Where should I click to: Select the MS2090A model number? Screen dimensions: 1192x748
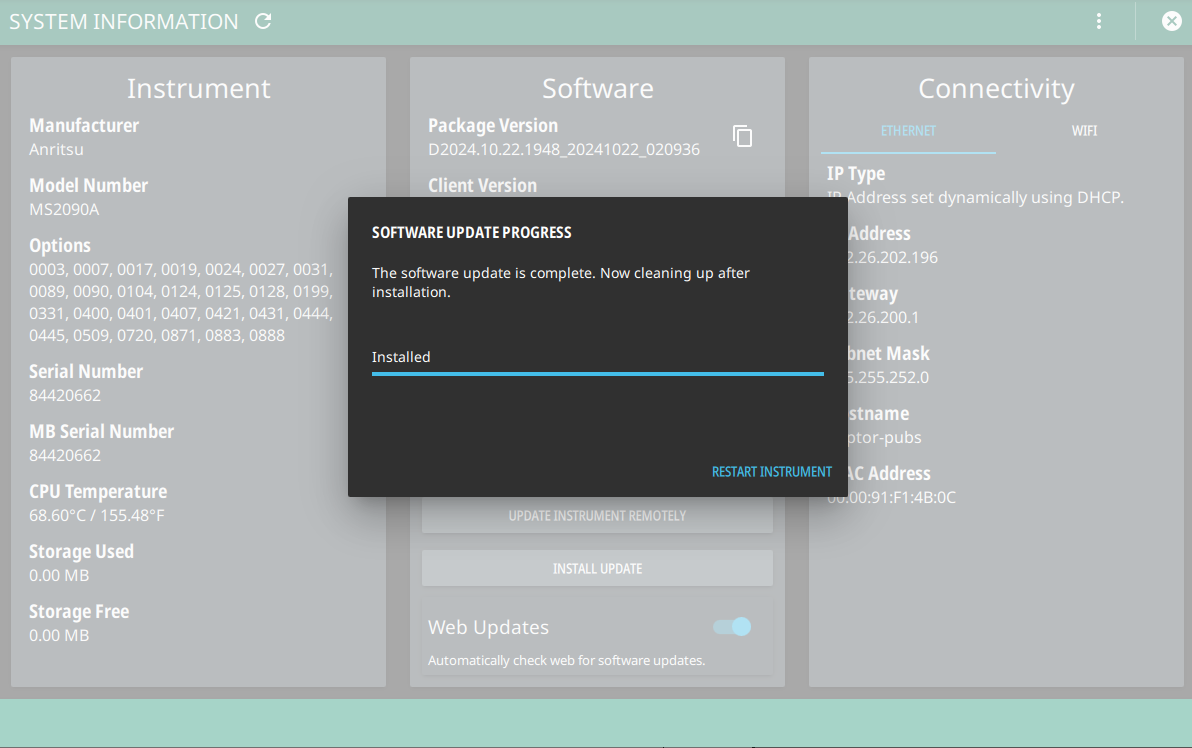coord(64,210)
